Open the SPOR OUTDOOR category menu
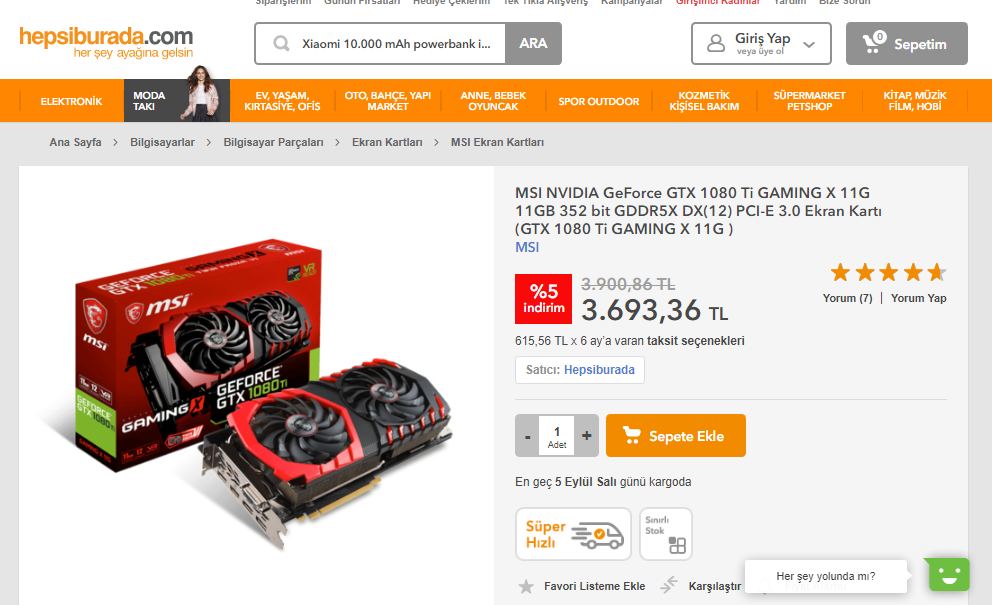The width and height of the screenshot is (992, 605). 598,101
